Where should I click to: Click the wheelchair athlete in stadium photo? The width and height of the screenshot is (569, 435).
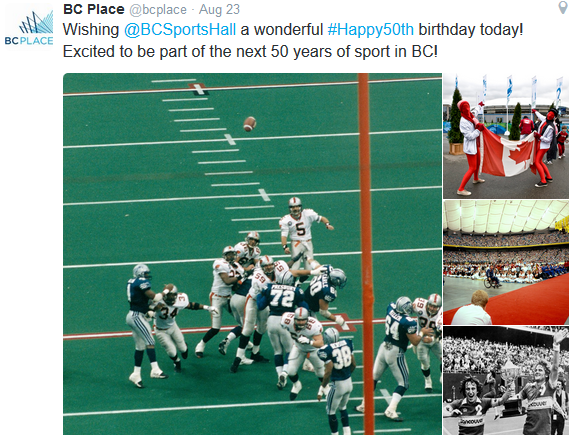pyautogui.click(x=491, y=276)
